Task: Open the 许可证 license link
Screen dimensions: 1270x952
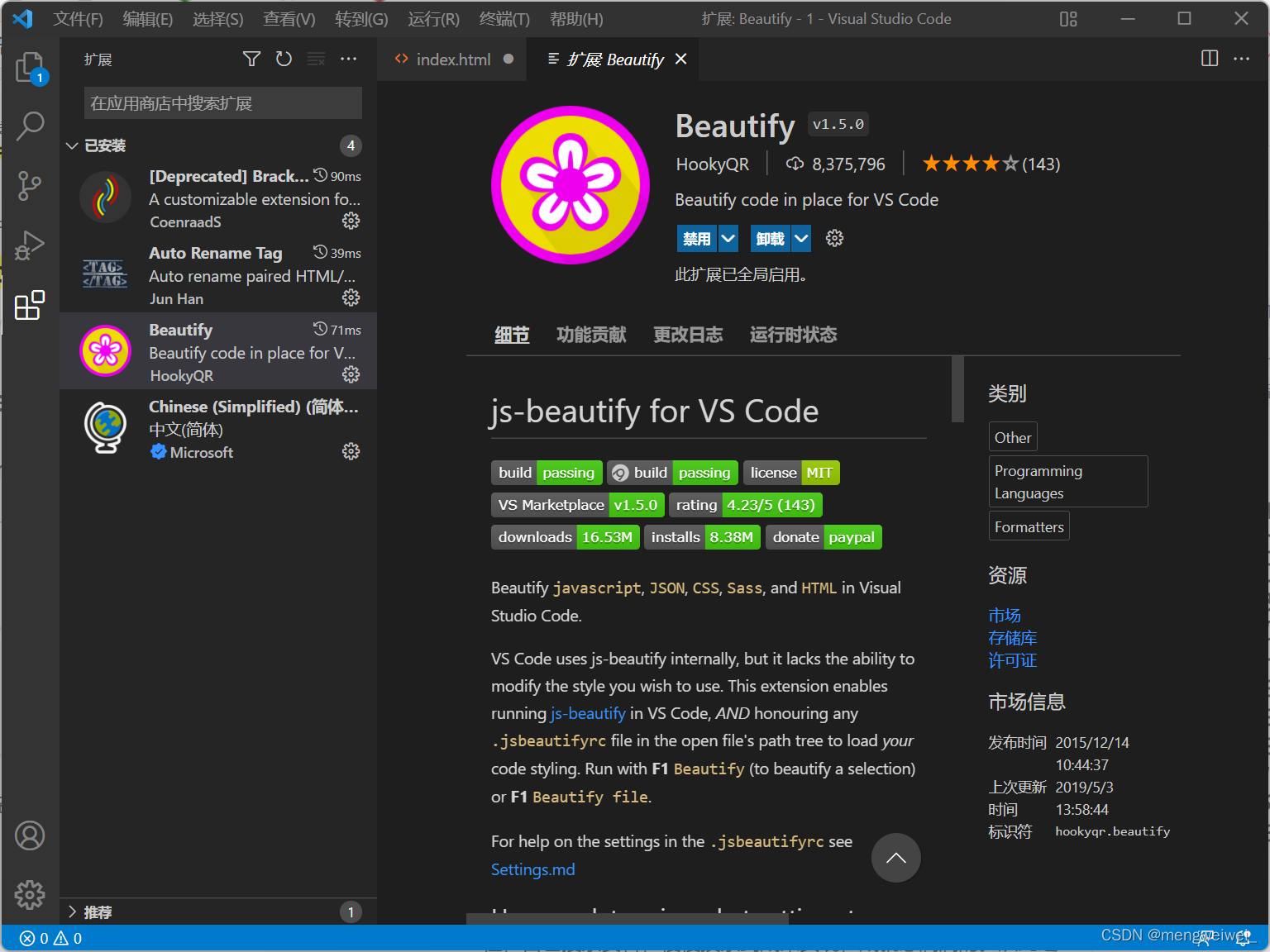Action: (1013, 660)
